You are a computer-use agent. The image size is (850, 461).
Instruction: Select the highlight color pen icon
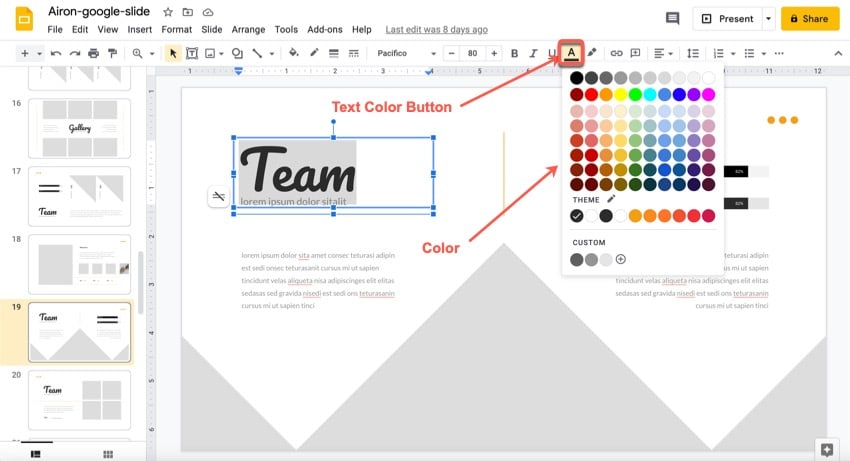click(591, 53)
